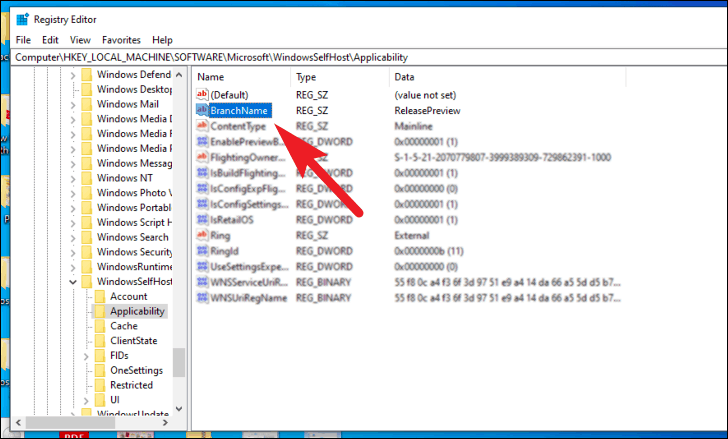Click the BranchName value icon
The height and width of the screenshot is (439, 728).
[x=202, y=110]
